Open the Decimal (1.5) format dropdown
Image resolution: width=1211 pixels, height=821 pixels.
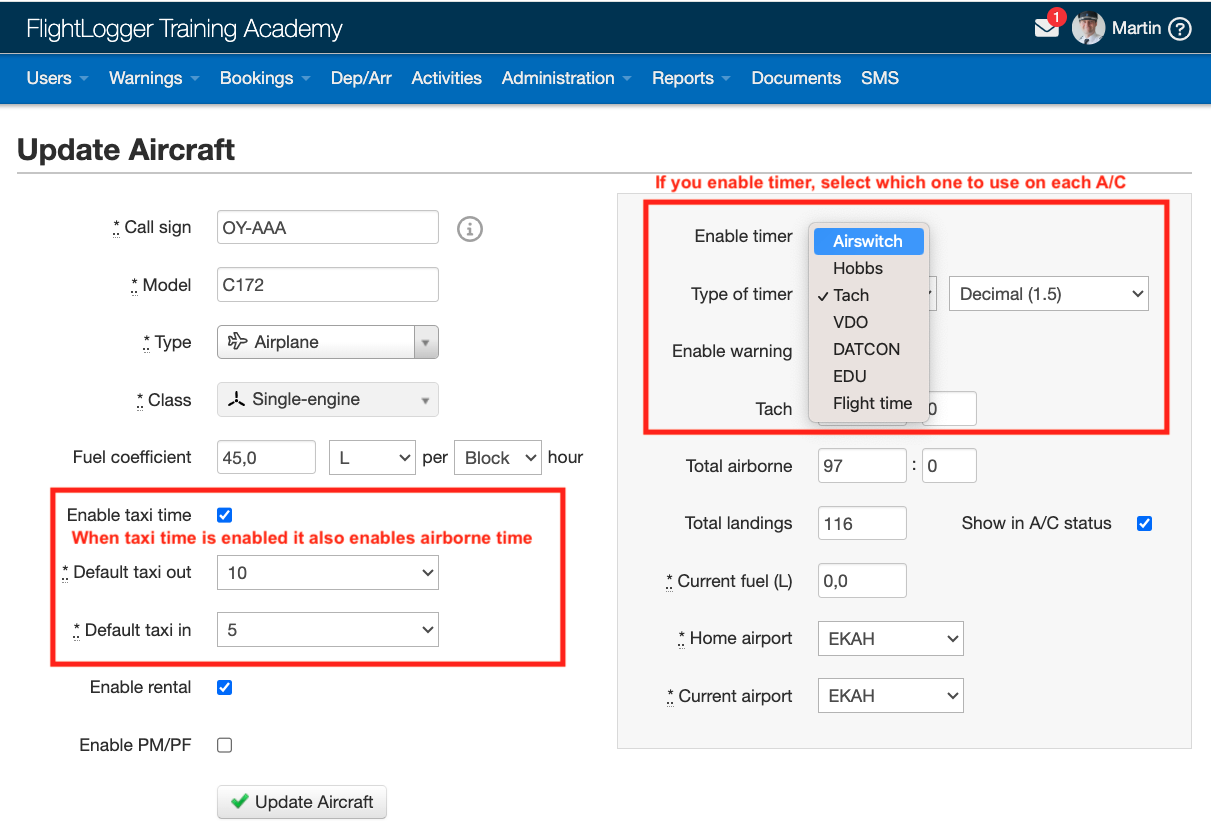1048,293
